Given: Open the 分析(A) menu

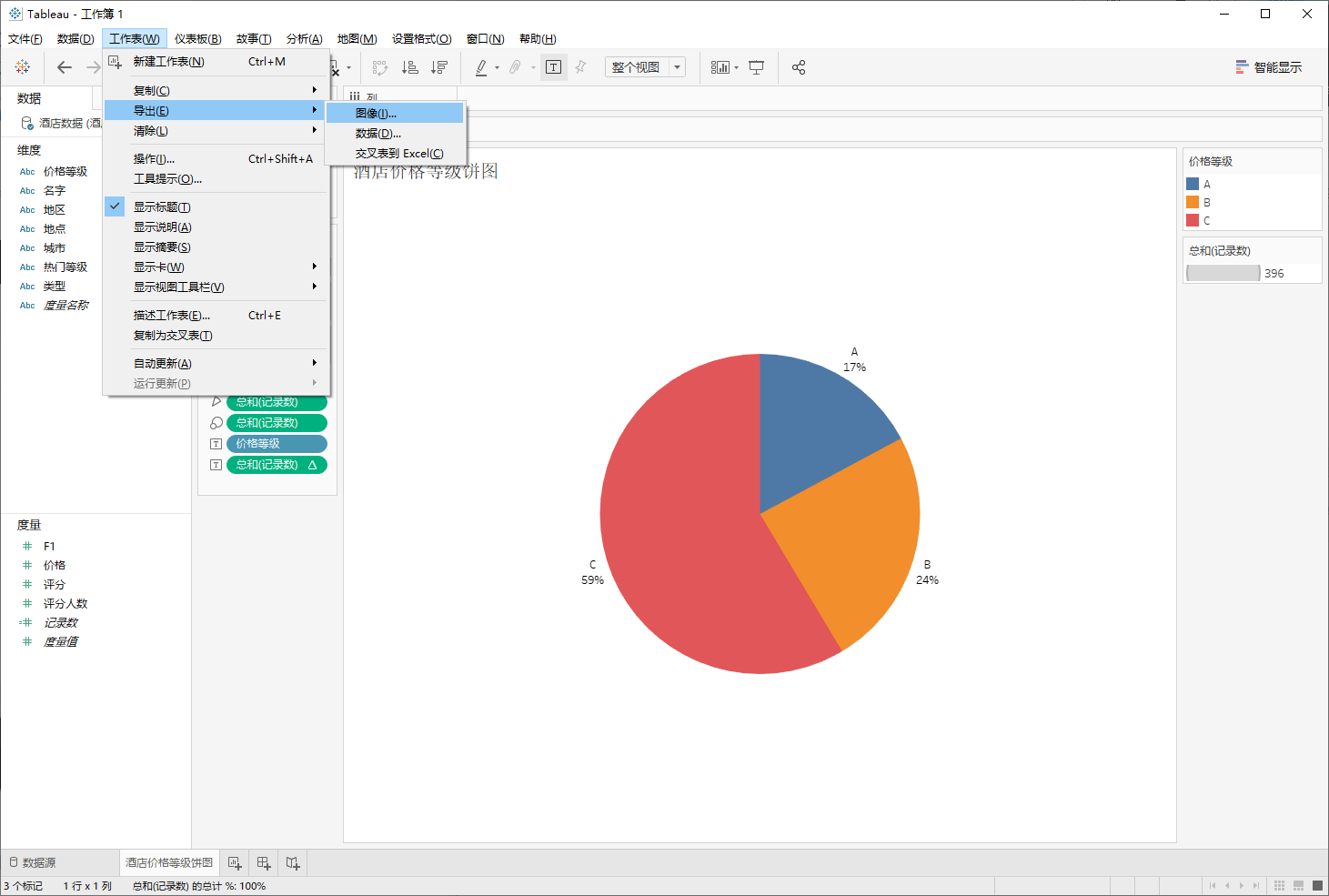Looking at the screenshot, I should (304, 39).
